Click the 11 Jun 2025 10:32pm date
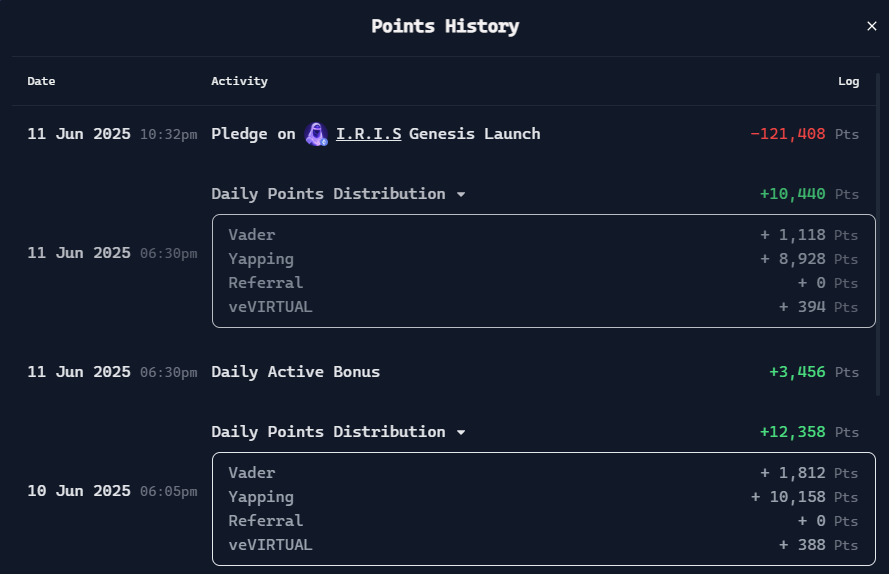This screenshot has width=889, height=574. [x=112, y=134]
